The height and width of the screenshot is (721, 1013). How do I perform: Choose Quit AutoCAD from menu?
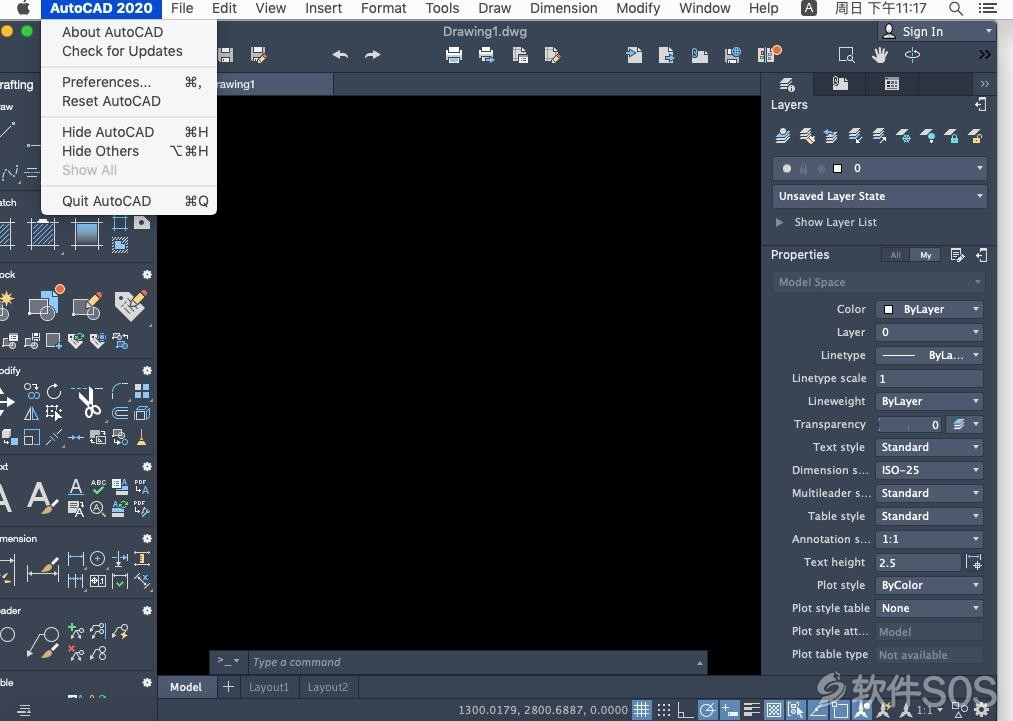point(129,201)
